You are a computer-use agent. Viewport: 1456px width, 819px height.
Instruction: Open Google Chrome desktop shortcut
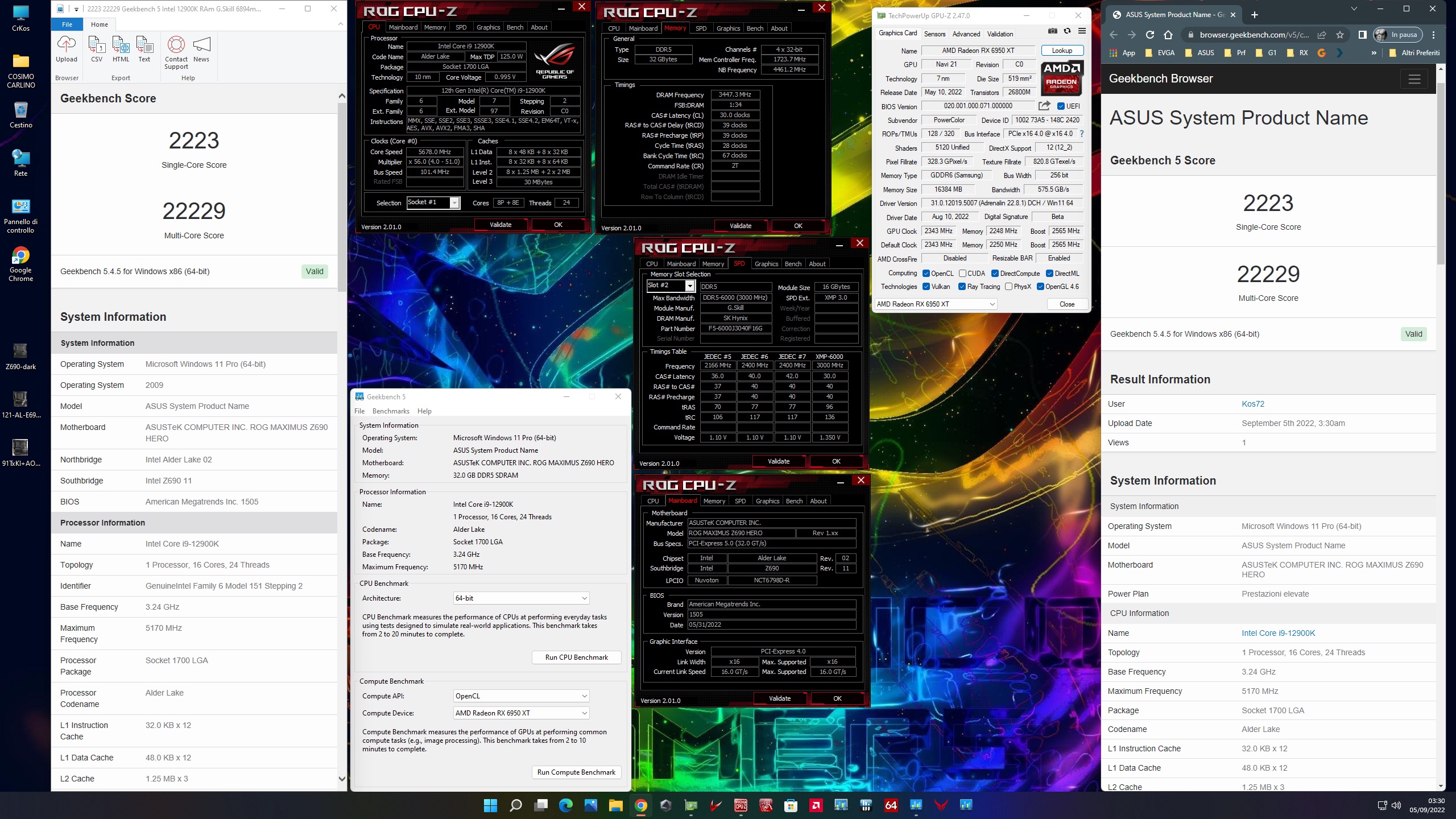point(20,264)
